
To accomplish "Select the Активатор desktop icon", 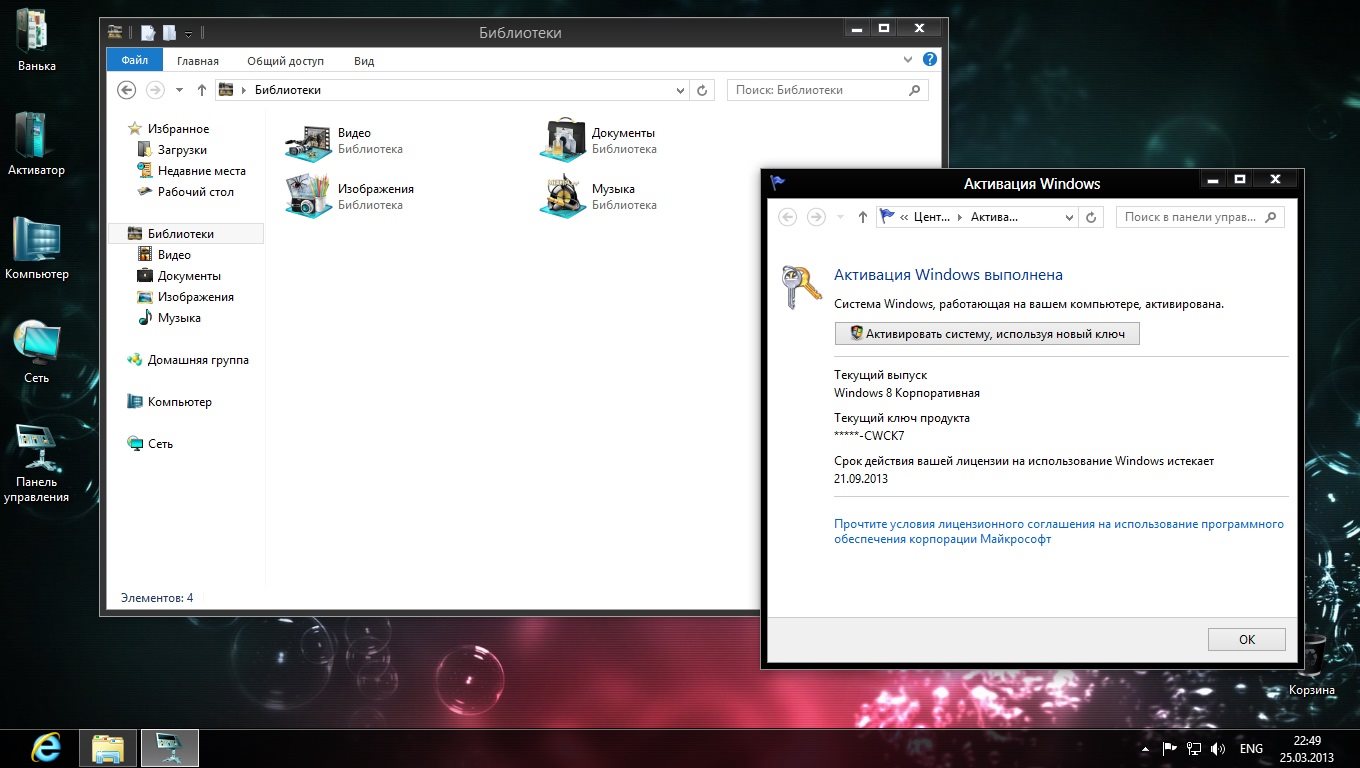I will tap(36, 143).
